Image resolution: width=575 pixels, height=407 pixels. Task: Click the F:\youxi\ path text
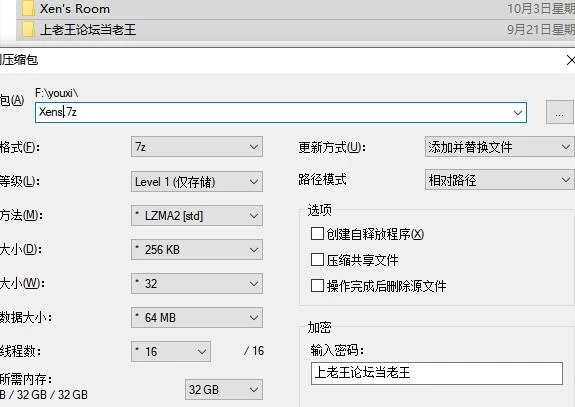coord(57,93)
